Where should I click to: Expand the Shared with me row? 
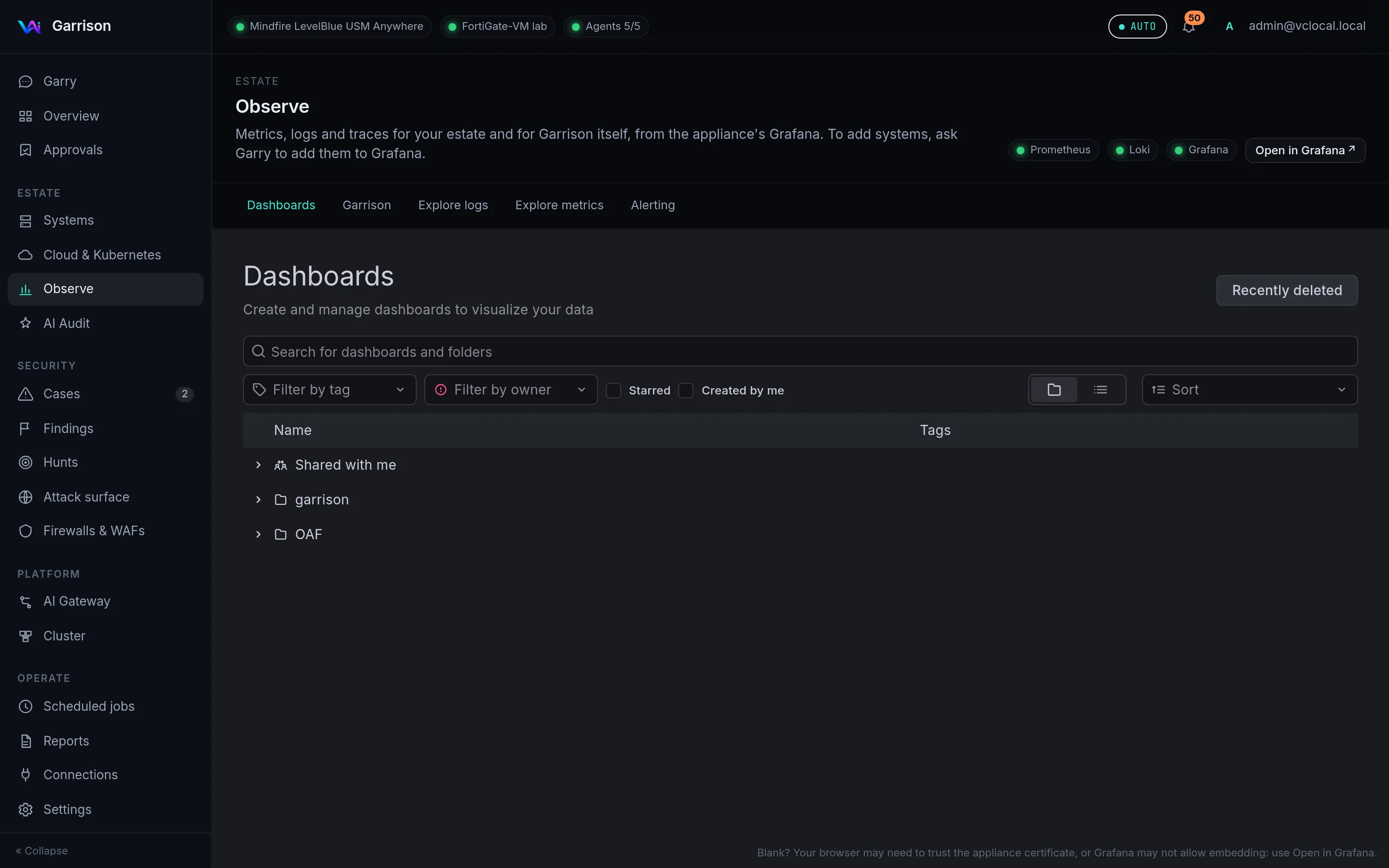(259, 465)
